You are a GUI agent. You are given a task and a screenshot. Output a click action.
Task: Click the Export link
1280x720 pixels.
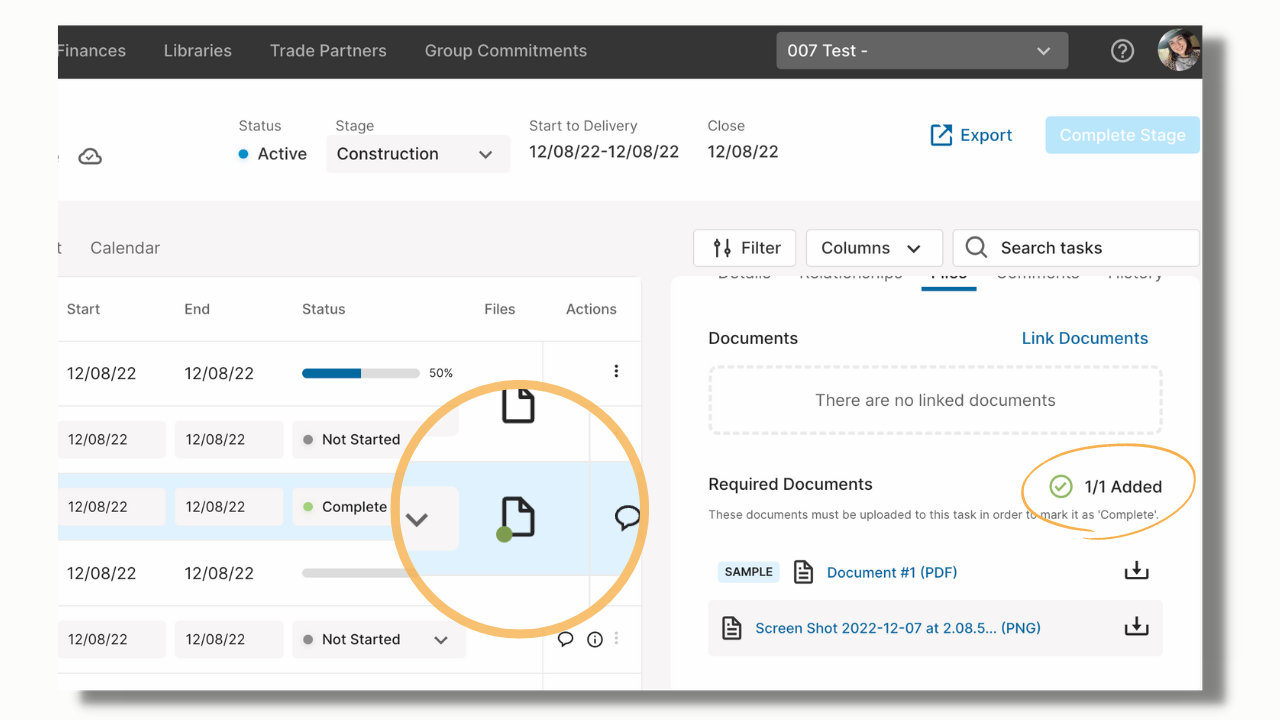971,135
